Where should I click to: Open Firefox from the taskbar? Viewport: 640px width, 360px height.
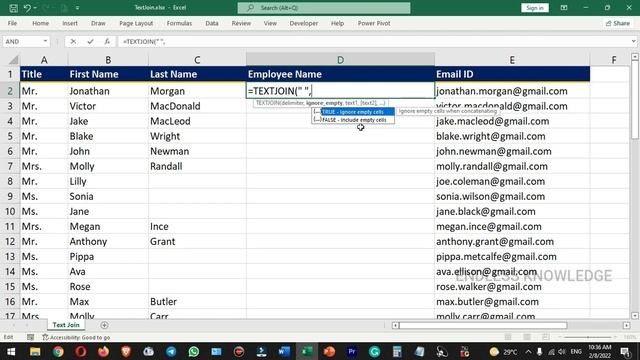pyautogui.click(x=104, y=351)
